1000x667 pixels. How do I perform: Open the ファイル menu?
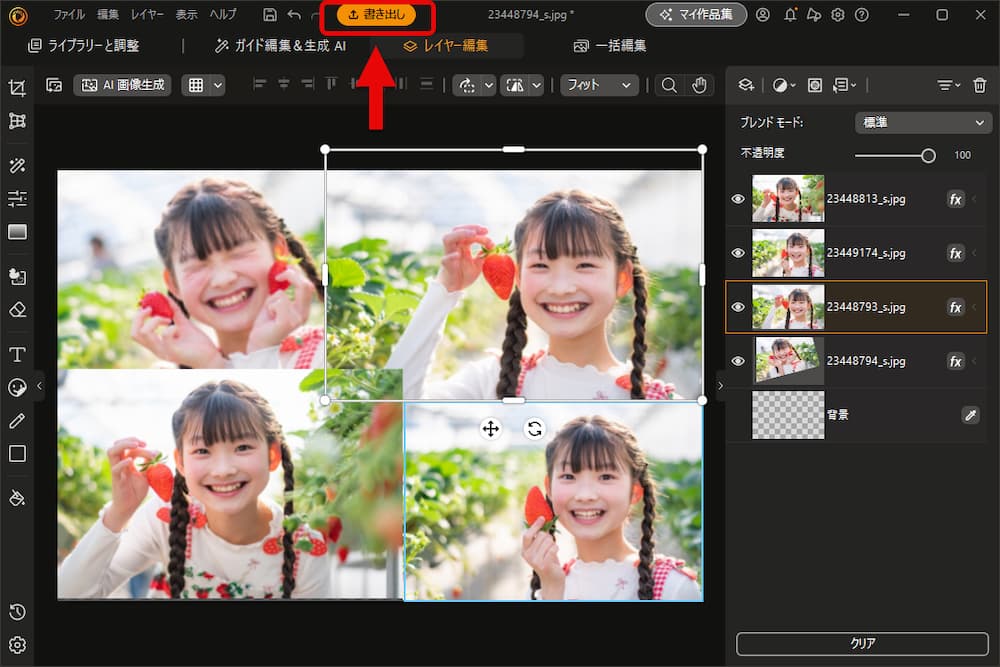point(70,15)
